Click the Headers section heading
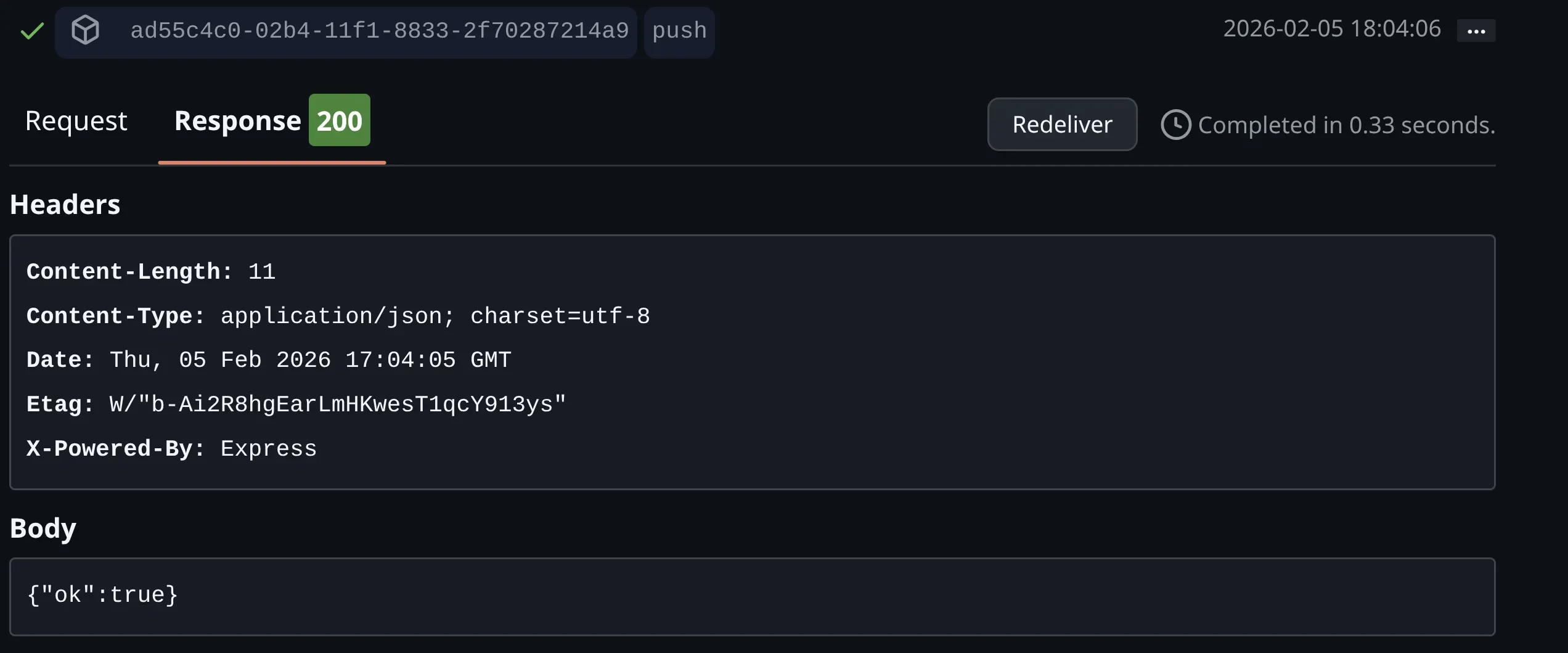Image resolution: width=1568 pixels, height=653 pixels. (65, 204)
